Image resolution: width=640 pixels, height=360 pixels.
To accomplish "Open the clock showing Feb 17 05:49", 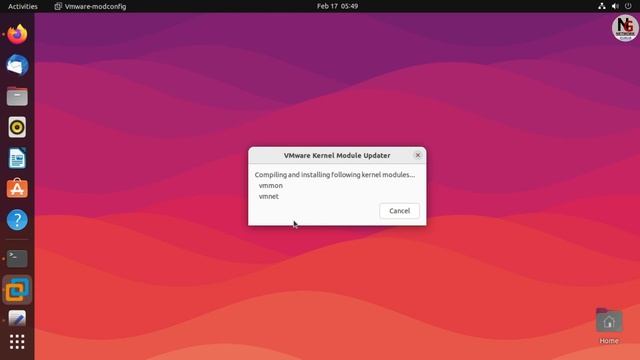I will click(x=338, y=6).
